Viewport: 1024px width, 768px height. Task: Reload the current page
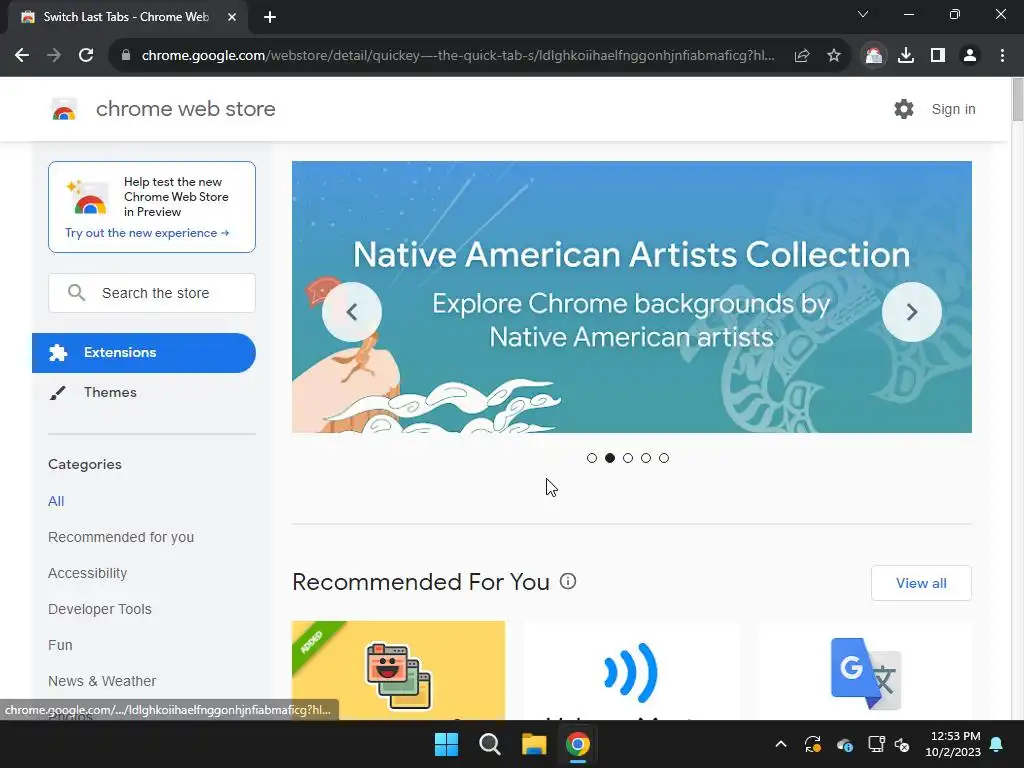tap(86, 56)
